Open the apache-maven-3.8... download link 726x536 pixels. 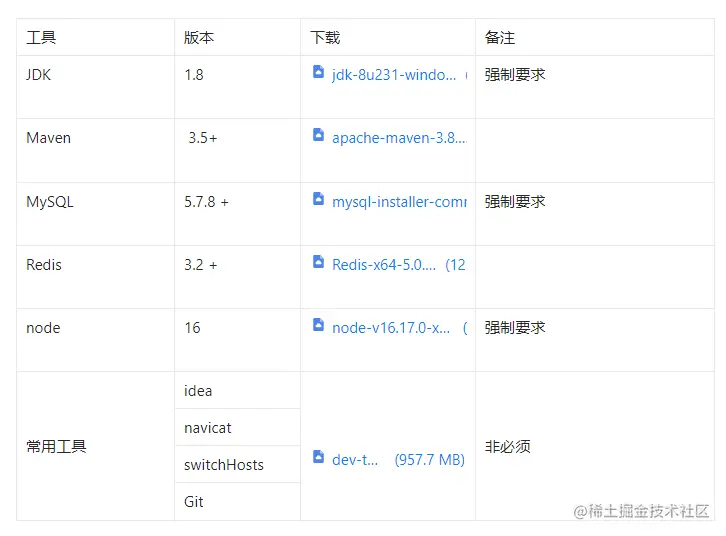[x=399, y=138]
